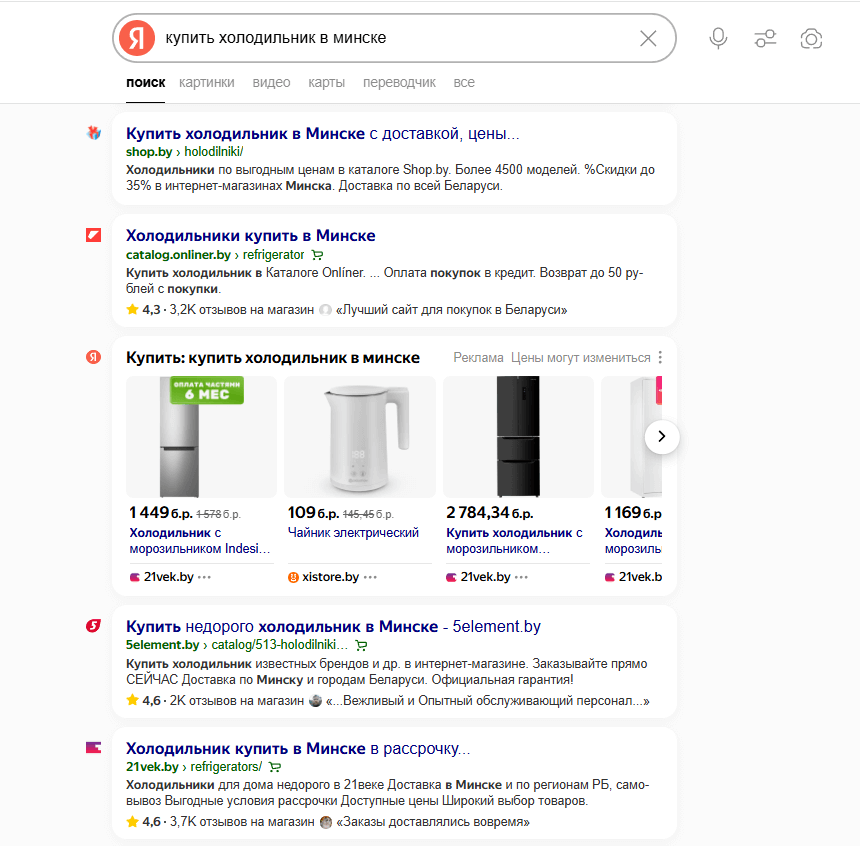Click the catalog.onliner.by › refrigerator URL
The width and height of the screenshot is (860, 846).
coord(215,255)
